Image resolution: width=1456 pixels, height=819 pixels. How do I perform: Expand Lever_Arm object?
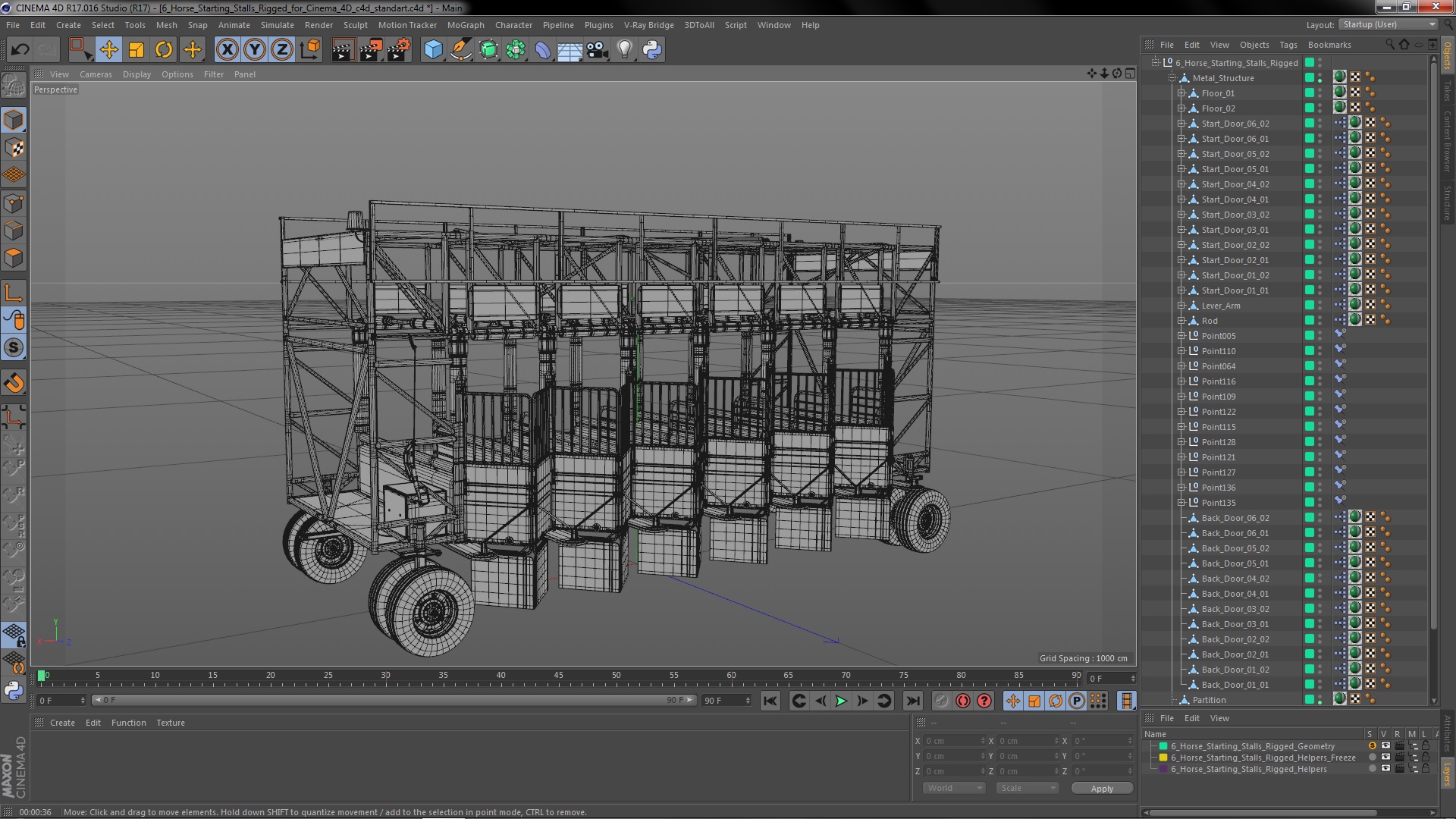(1181, 306)
